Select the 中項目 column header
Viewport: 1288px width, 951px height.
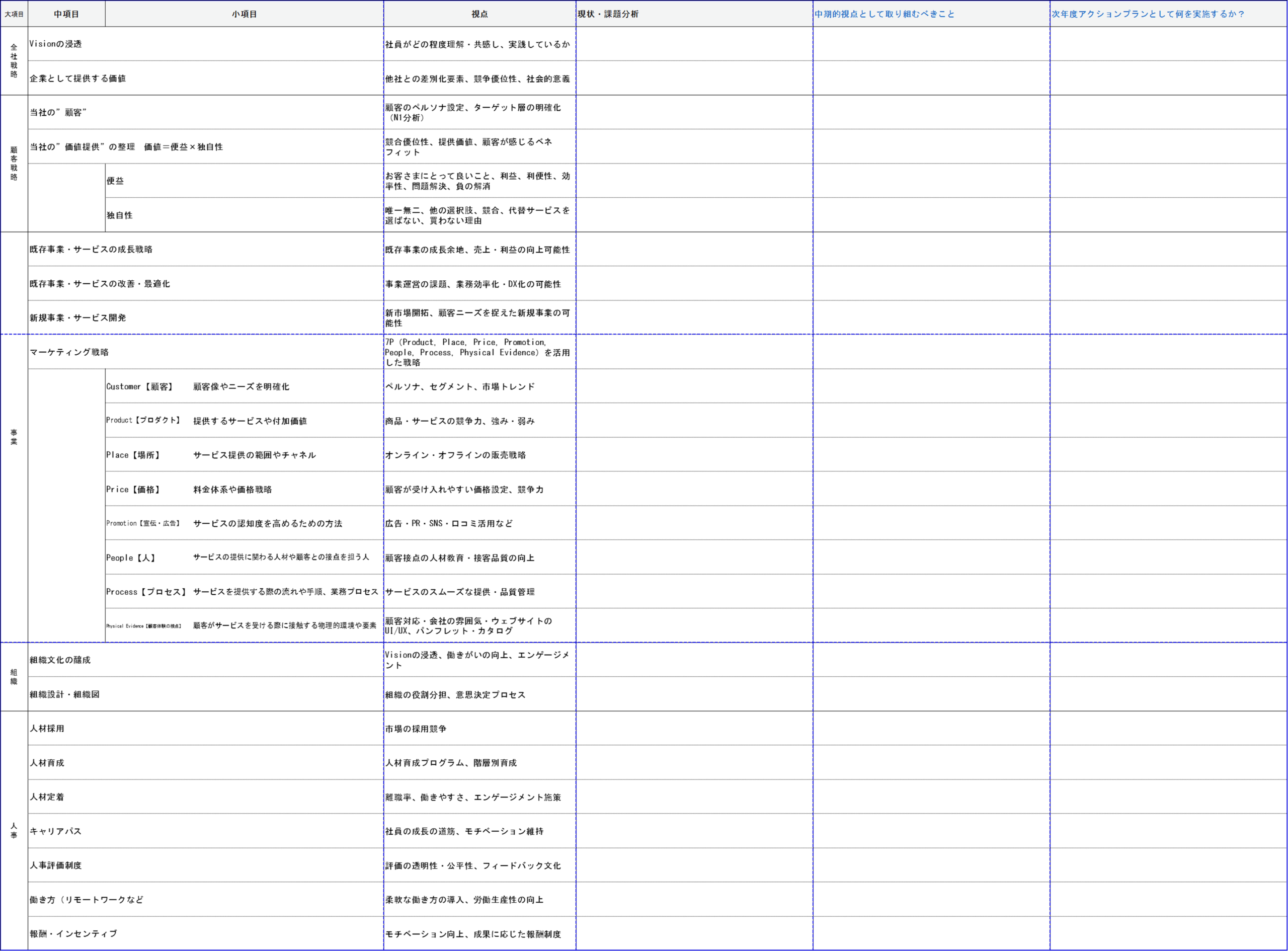coord(67,14)
